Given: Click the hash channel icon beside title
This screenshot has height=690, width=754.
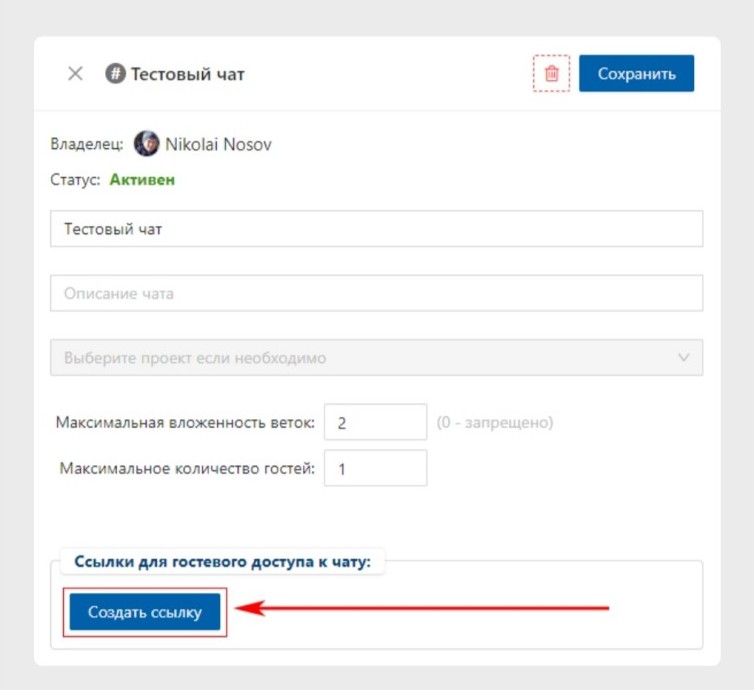Looking at the screenshot, I should [x=115, y=74].
